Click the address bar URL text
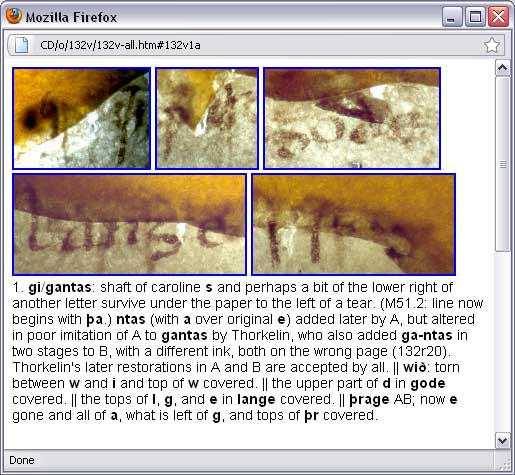Screen dimensions: 515x475 tap(120, 45)
